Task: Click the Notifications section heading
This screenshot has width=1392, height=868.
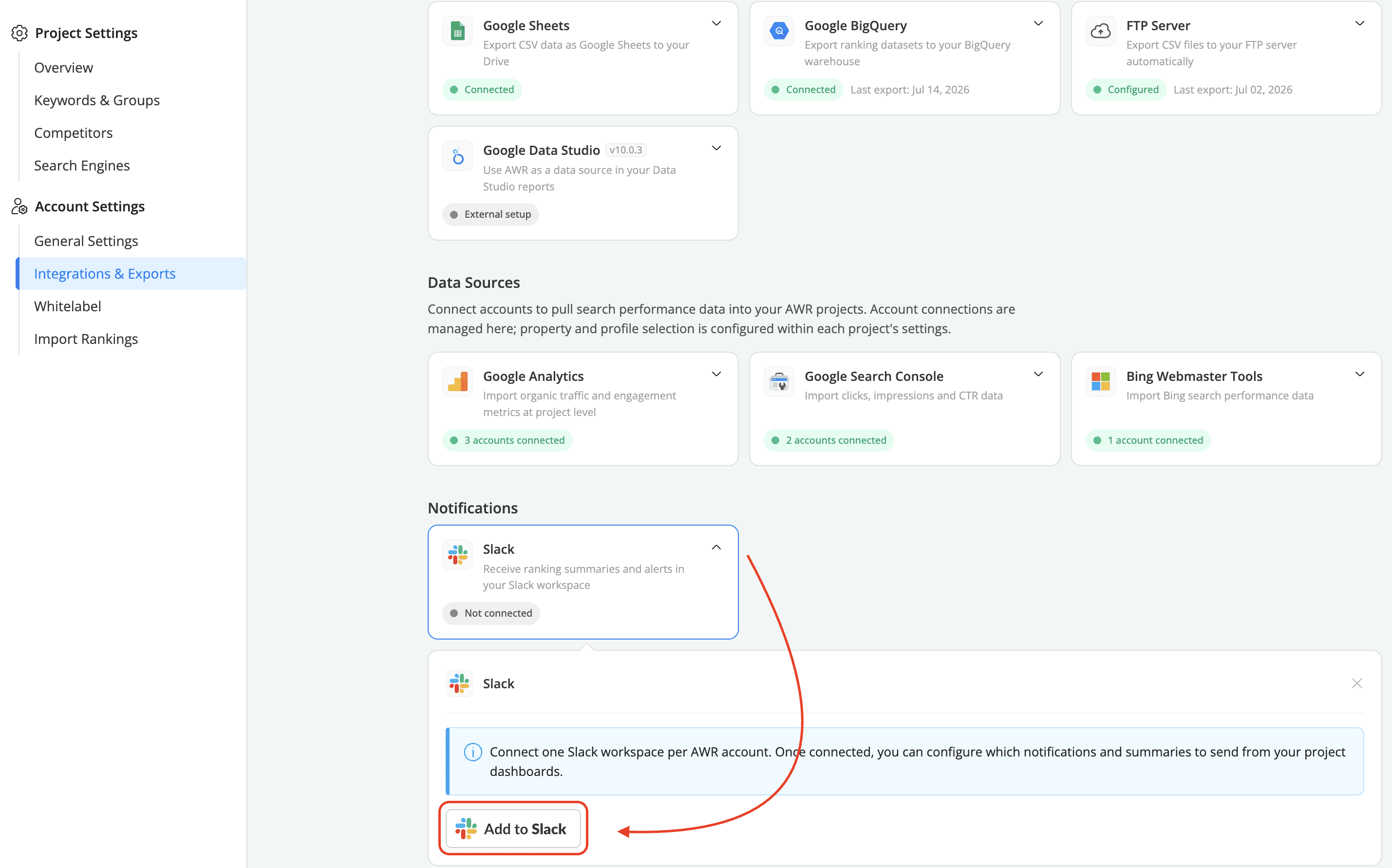Action: (472, 508)
